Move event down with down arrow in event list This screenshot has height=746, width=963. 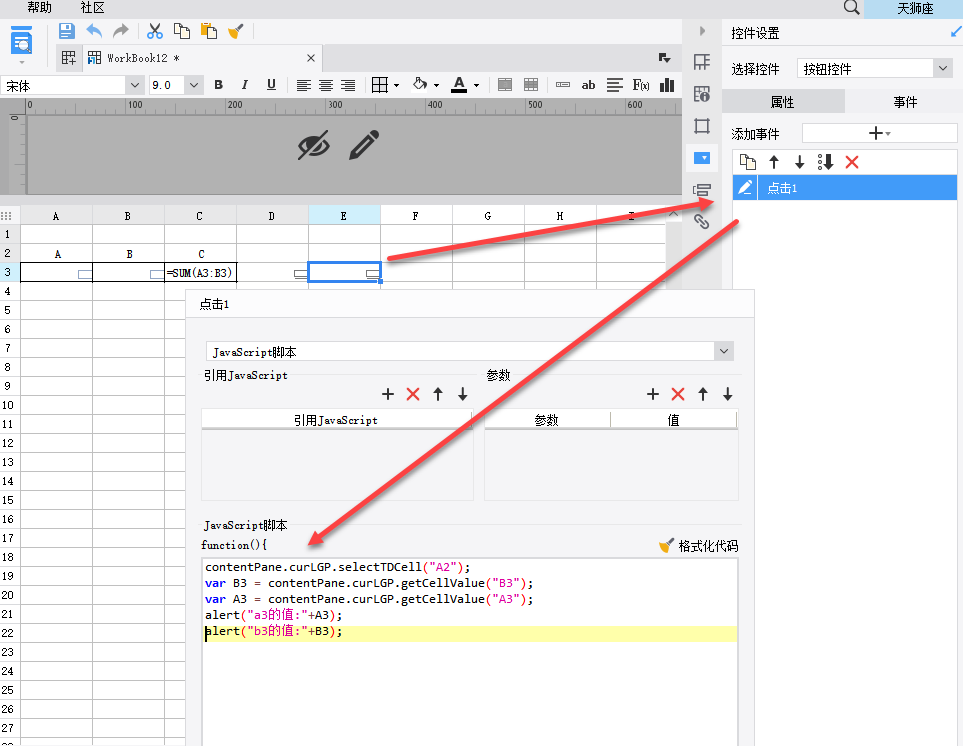799,162
